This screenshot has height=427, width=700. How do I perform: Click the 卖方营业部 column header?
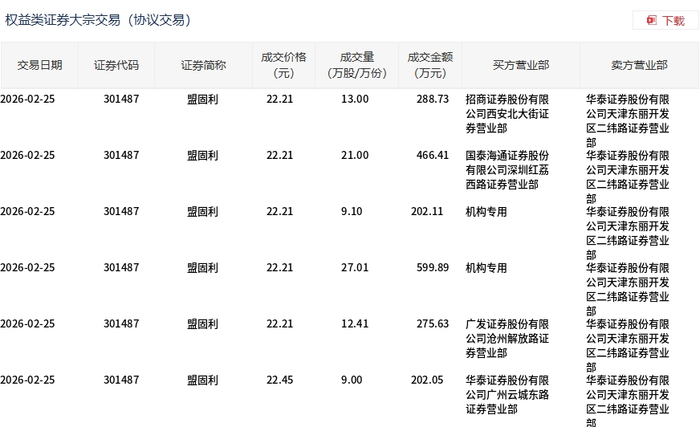tap(639, 65)
